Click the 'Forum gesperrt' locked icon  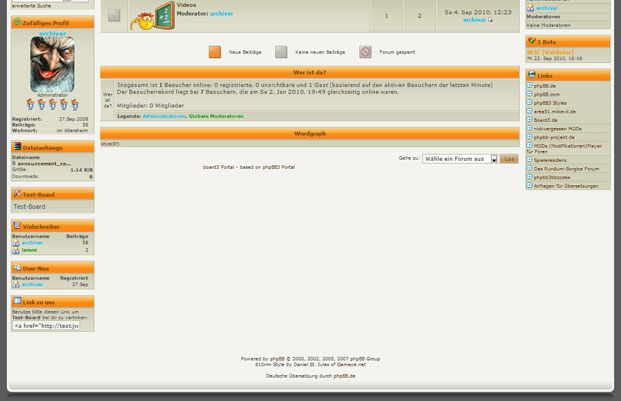tap(366, 52)
